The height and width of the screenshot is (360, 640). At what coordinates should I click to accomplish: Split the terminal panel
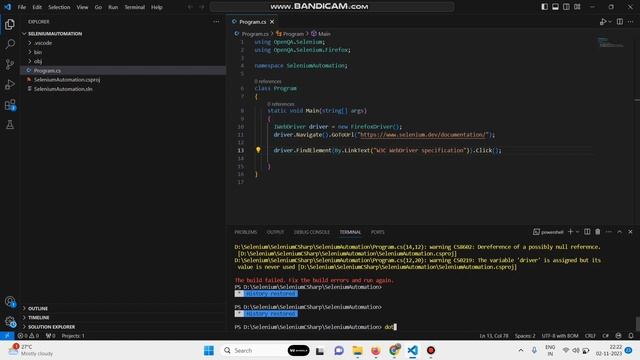point(587,232)
